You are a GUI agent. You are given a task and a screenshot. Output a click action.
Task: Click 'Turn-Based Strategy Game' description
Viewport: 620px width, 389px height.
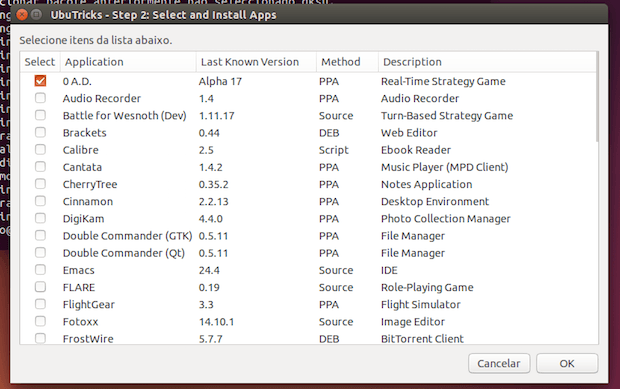pos(447,116)
